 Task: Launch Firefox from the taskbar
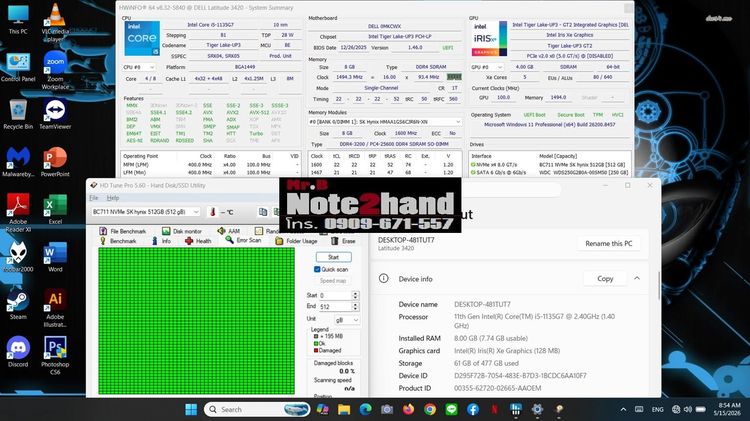(408, 410)
